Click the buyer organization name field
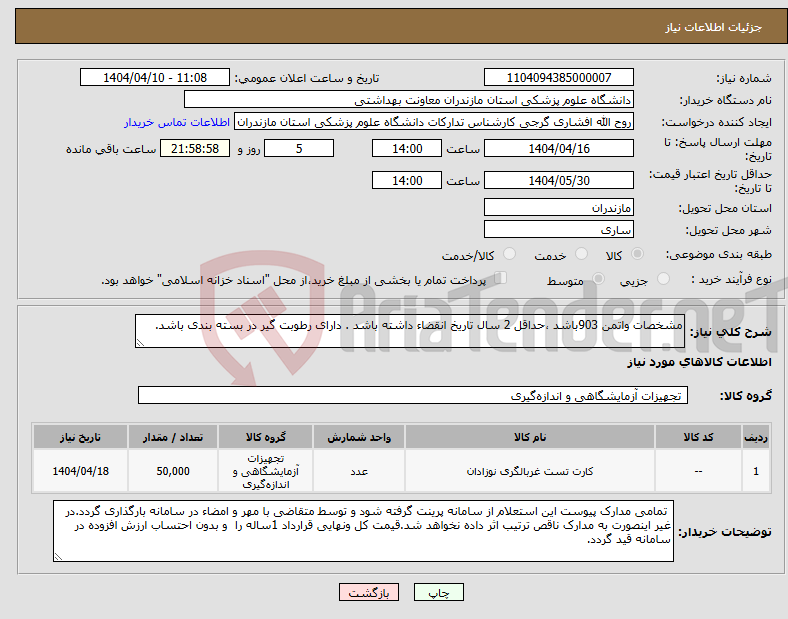The image size is (788, 619). pyautogui.click(x=409, y=99)
